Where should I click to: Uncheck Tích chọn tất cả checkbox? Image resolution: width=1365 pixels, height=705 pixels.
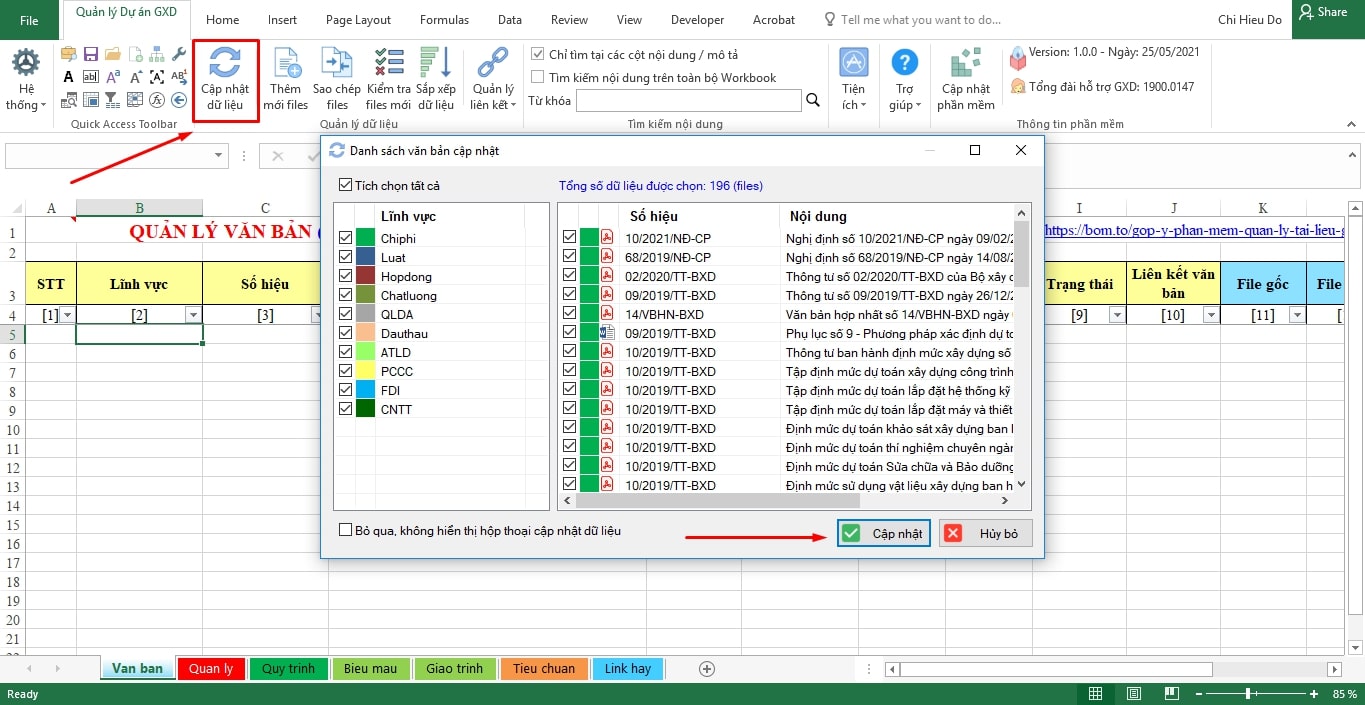click(346, 185)
